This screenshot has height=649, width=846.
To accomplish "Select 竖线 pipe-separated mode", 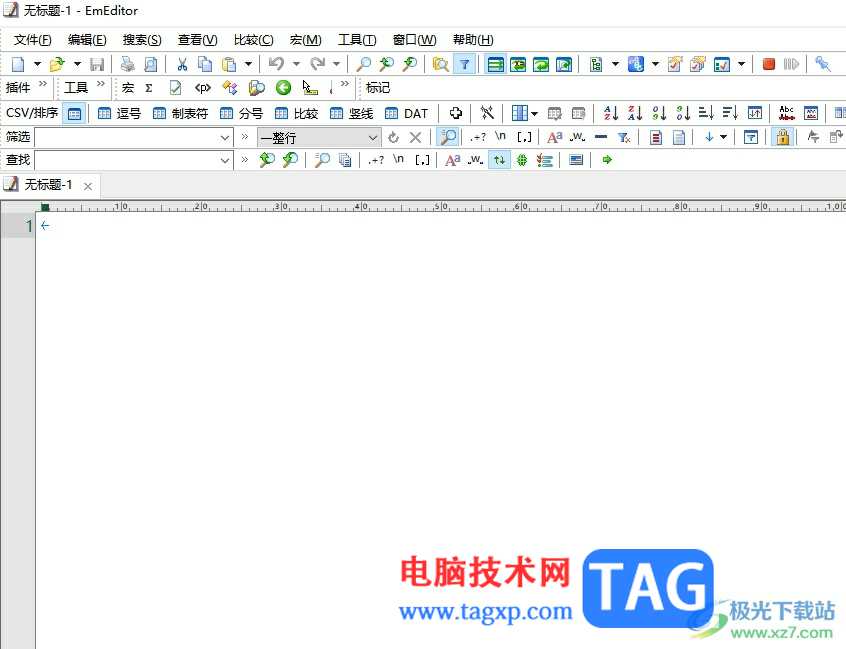I will coord(351,113).
